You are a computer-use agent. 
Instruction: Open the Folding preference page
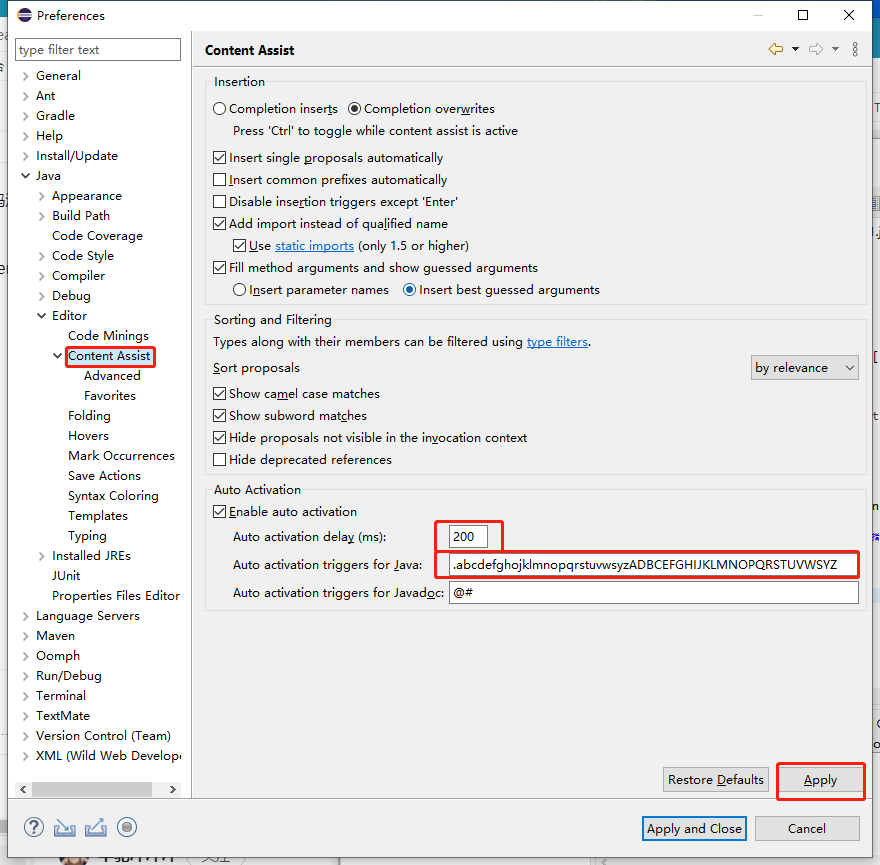[x=89, y=416]
